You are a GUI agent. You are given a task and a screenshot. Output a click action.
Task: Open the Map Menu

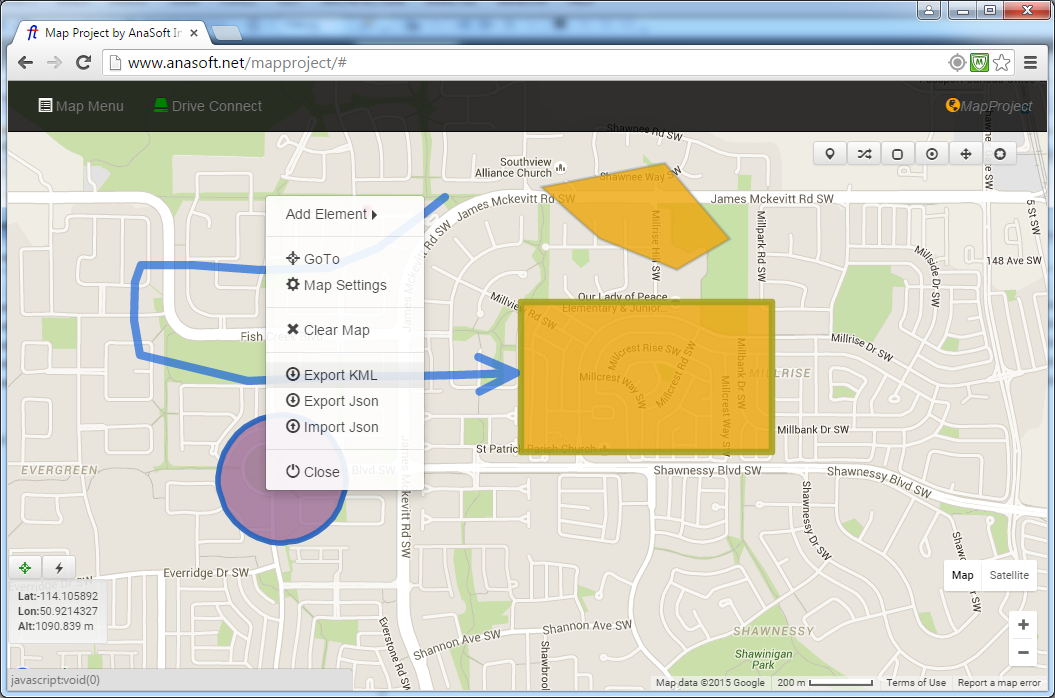[x=81, y=106]
